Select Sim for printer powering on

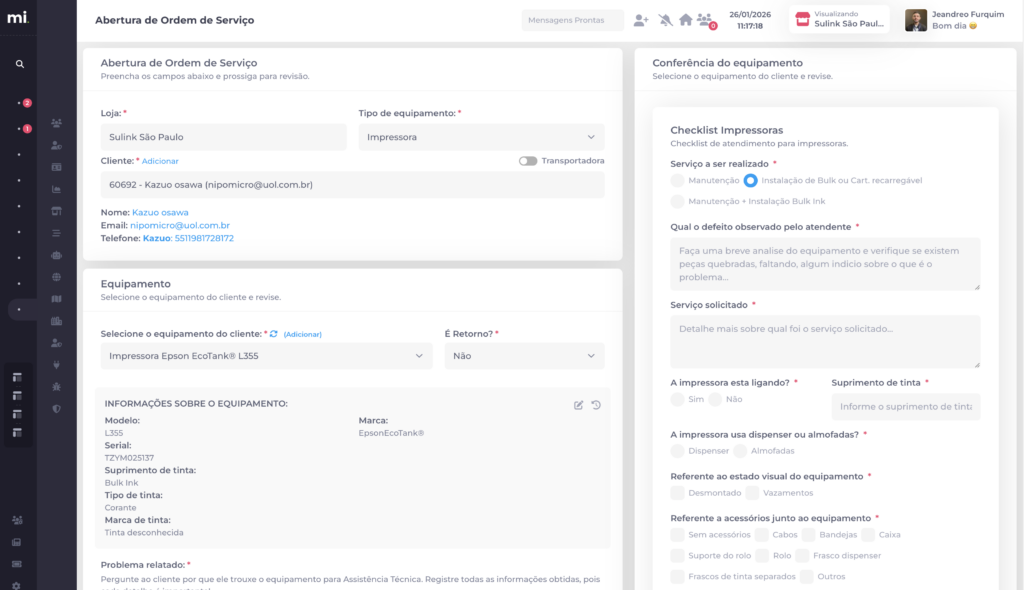pos(678,399)
